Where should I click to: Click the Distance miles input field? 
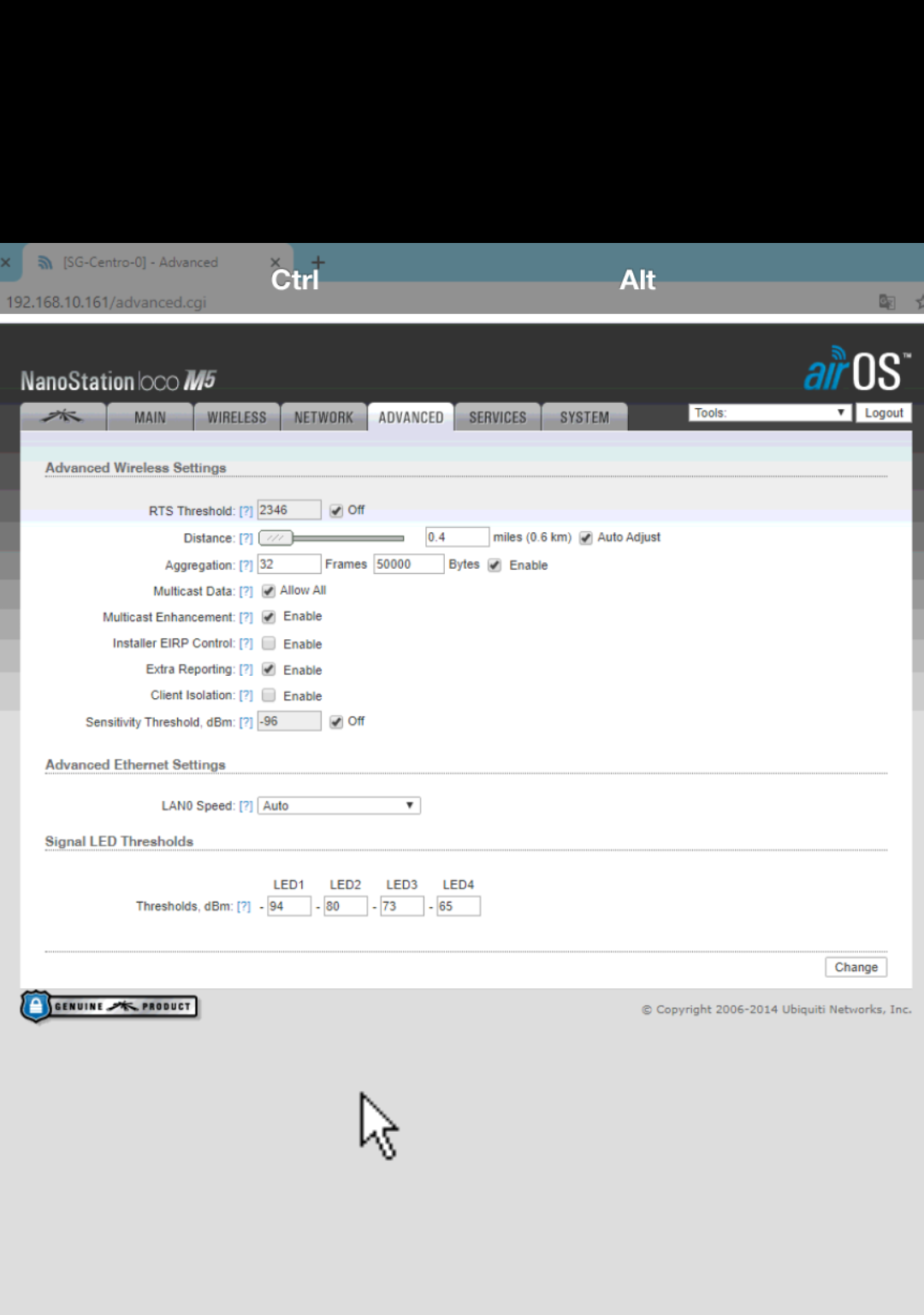click(x=458, y=537)
